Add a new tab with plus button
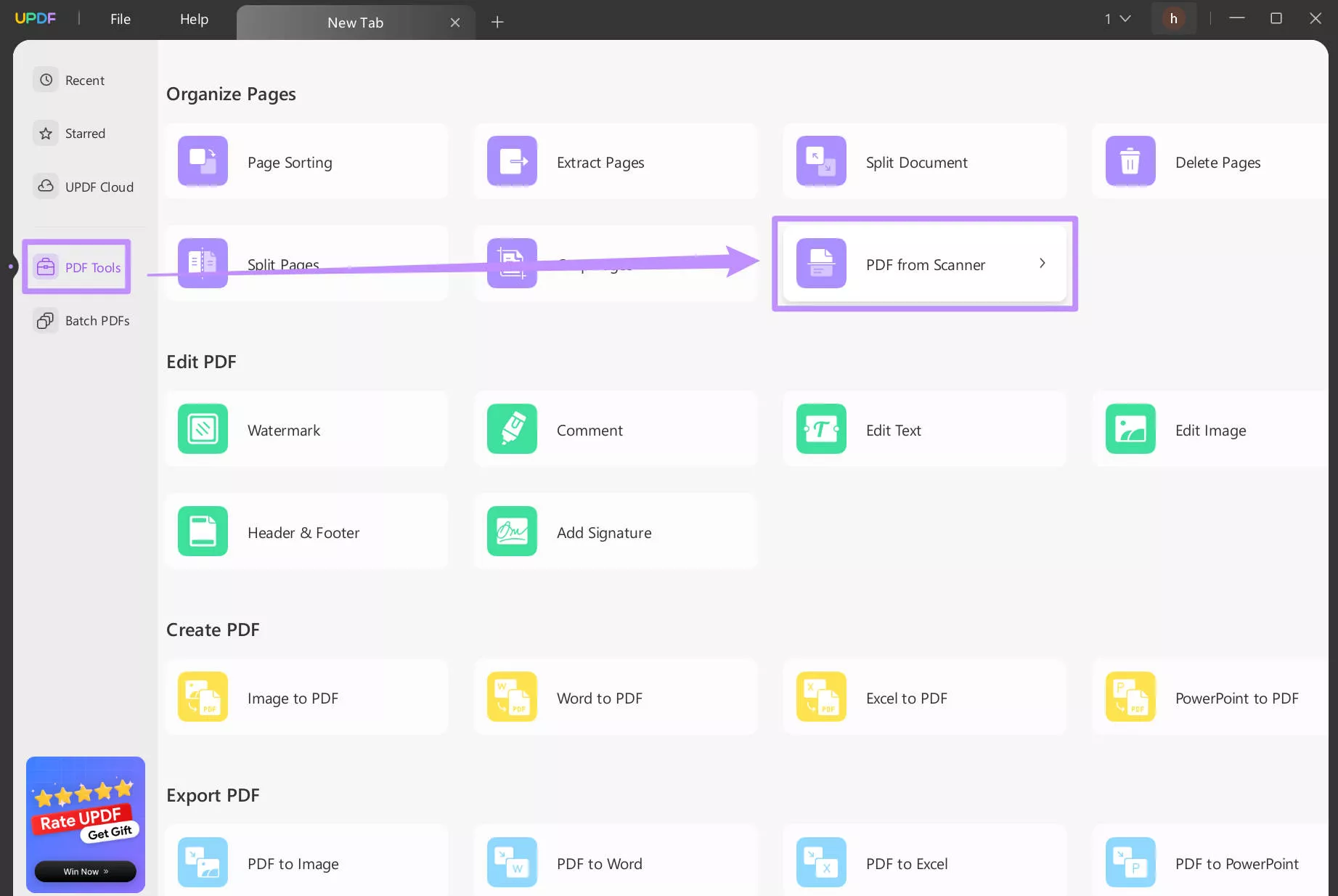The height and width of the screenshot is (896, 1338). pos(497,23)
